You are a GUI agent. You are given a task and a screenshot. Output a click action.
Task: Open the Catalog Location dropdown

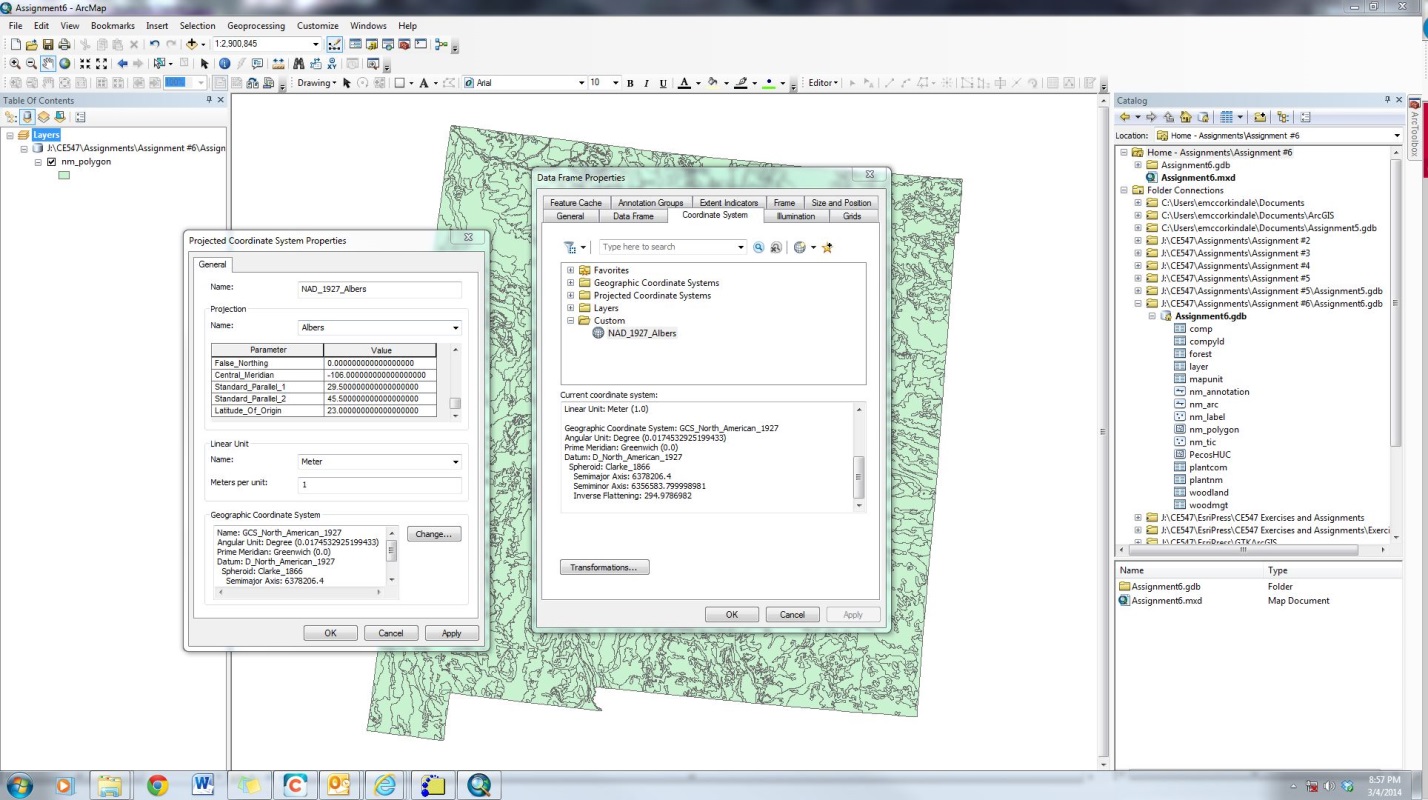1397,135
